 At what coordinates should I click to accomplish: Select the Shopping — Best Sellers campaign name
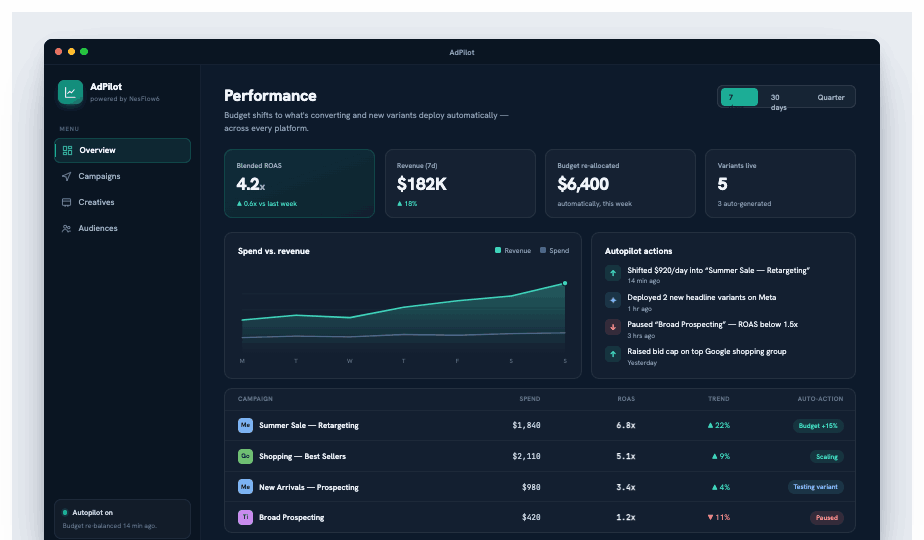coord(302,456)
